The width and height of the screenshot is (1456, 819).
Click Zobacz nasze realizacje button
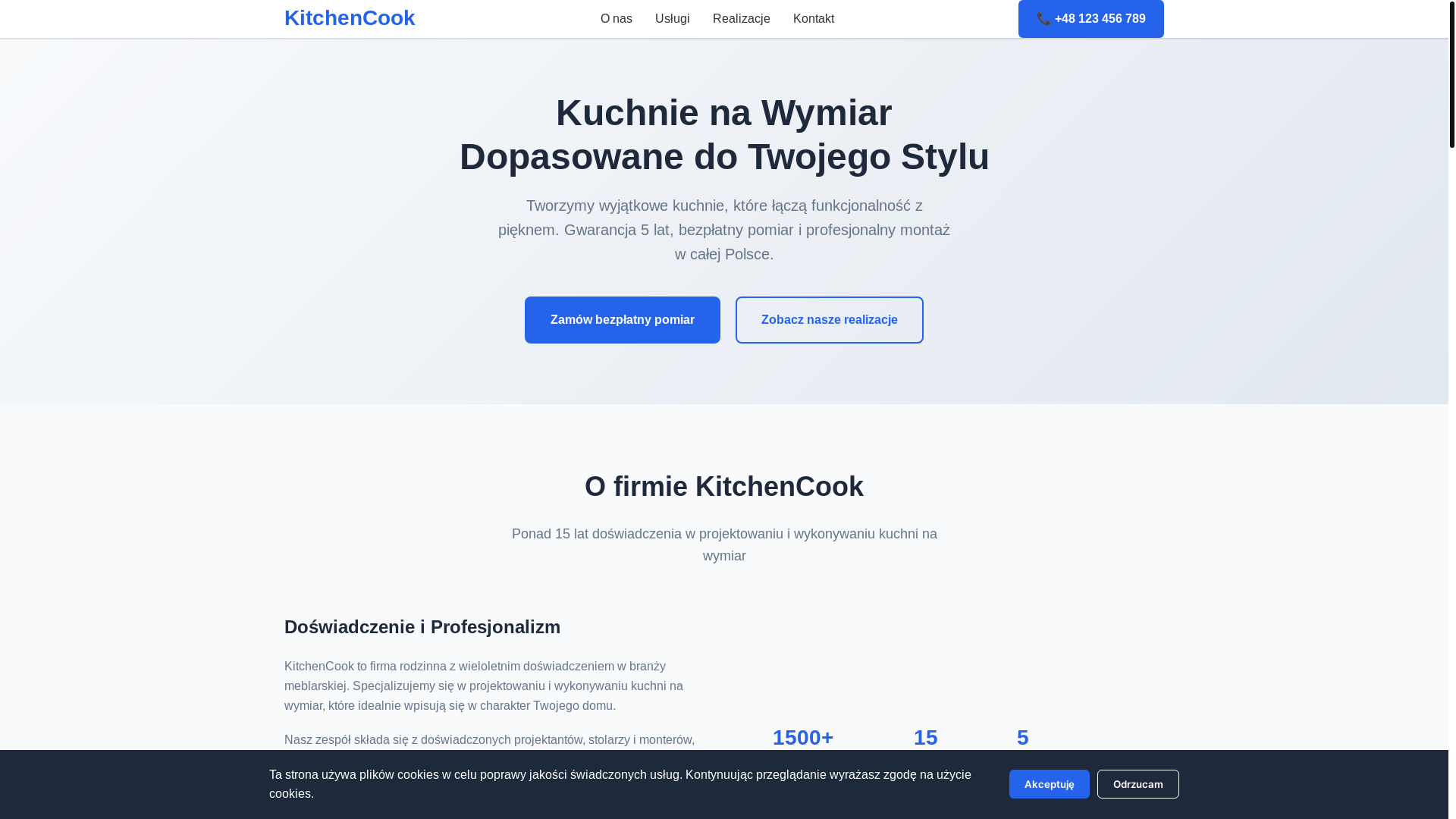pos(830,320)
